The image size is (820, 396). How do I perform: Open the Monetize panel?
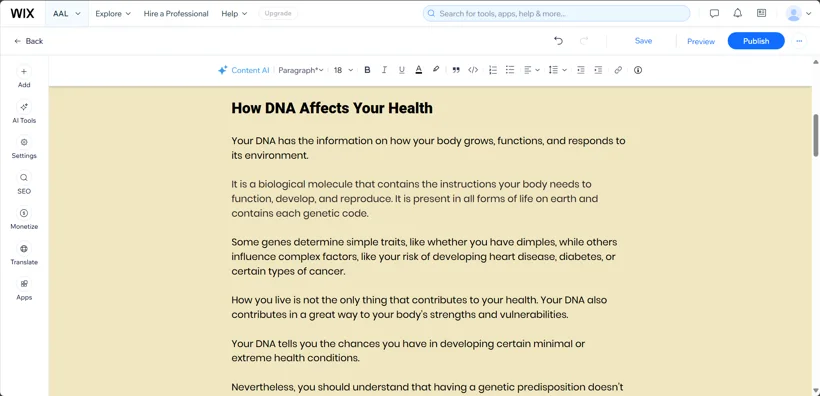click(24, 219)
